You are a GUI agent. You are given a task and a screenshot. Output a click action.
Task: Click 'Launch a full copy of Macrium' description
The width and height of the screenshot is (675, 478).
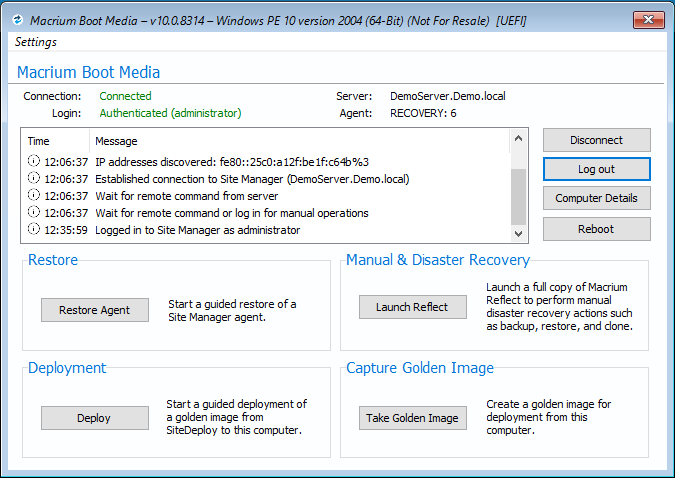(559, 307)
